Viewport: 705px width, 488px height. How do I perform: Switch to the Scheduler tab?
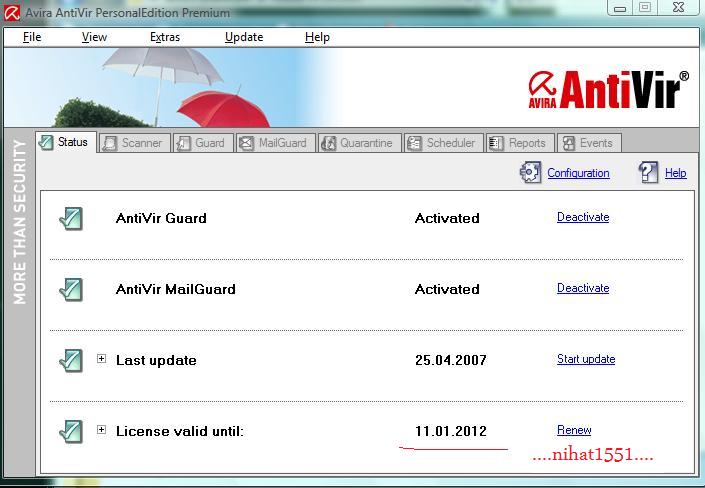[x=443, y=143]
